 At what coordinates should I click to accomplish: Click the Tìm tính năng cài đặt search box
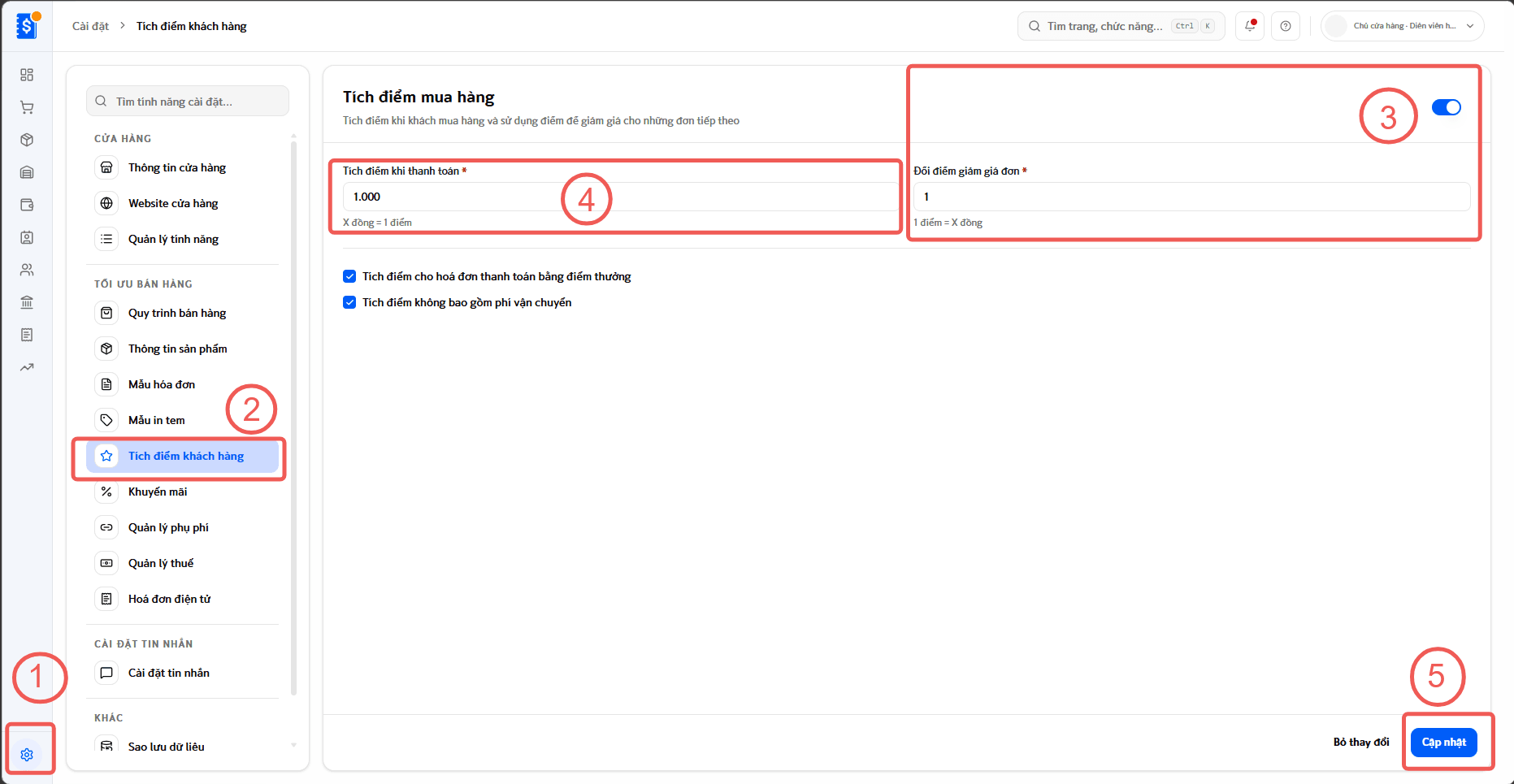(x=188, y=102)
